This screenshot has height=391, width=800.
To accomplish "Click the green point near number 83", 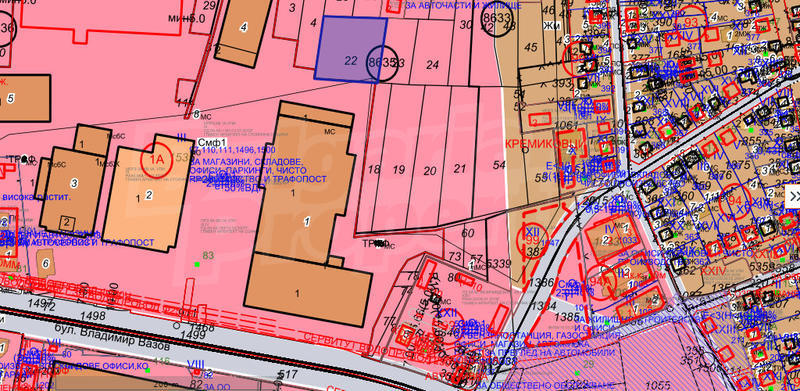I will click(196, 264).
